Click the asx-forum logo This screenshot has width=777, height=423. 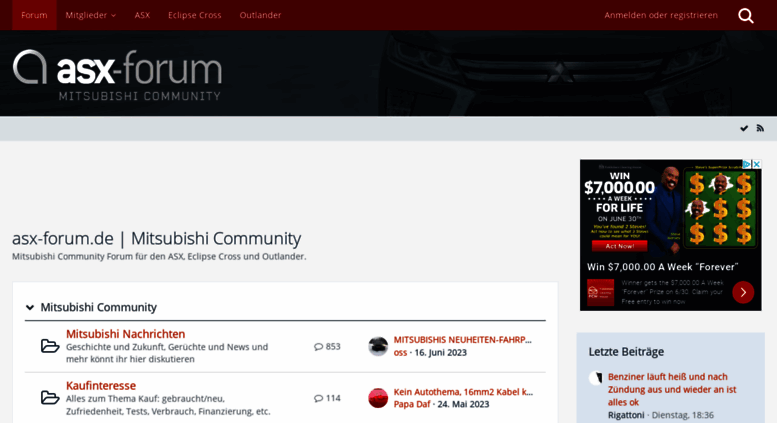click(117, 74)
